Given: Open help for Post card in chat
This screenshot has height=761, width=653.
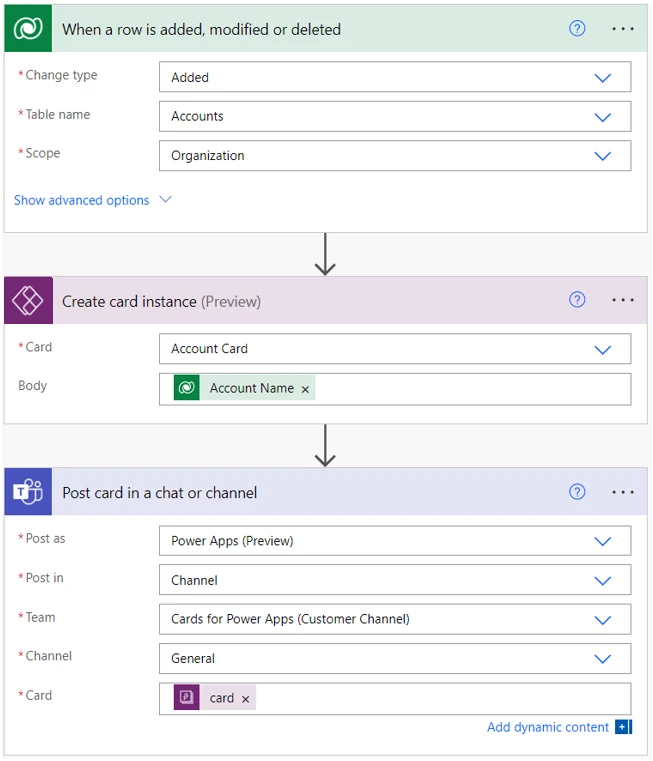Looking at the screenshot, I should [577, 492].
